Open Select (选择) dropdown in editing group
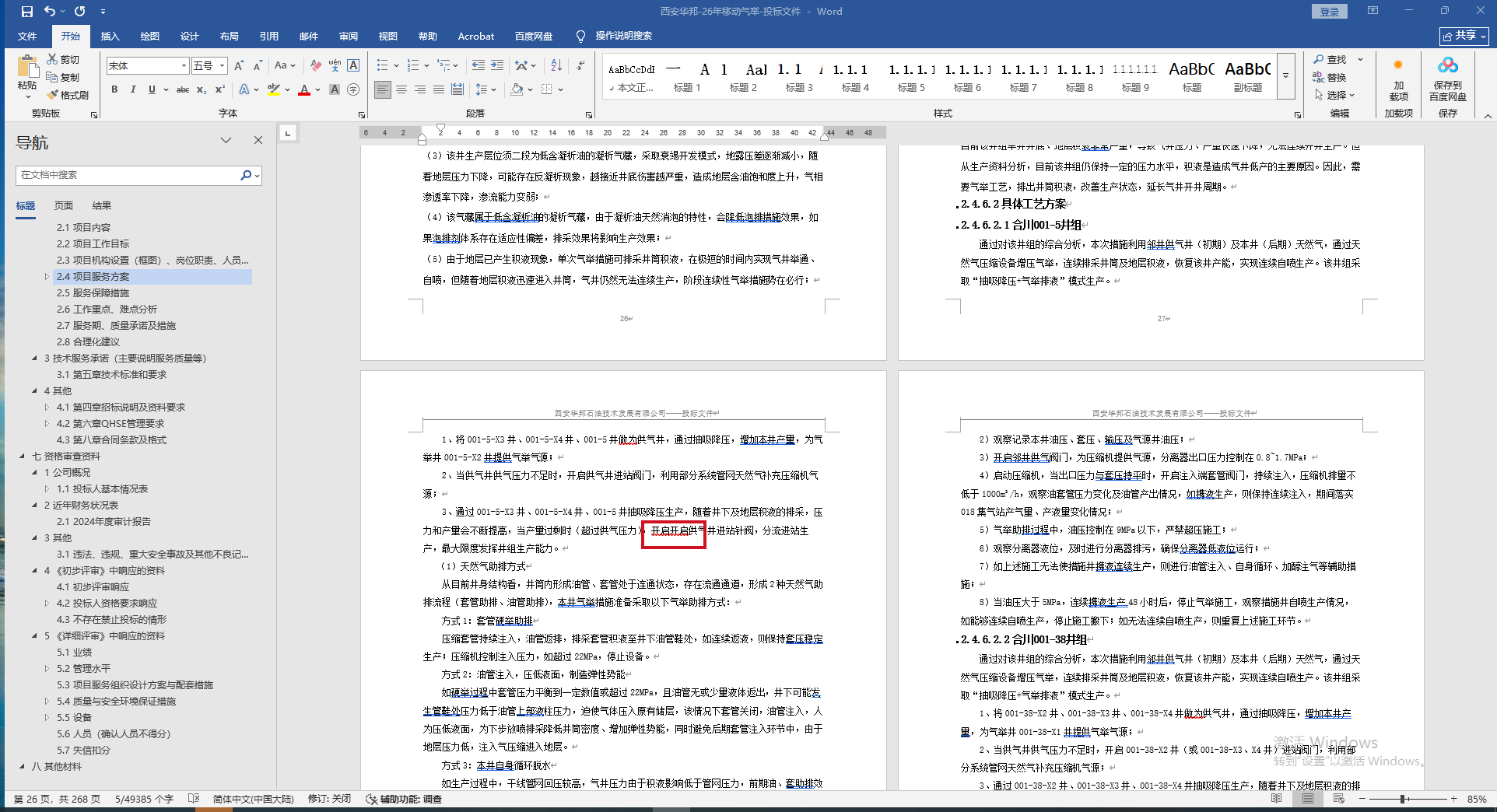1497x812 pixels. pyautogui.click(x=1335, y=95)
